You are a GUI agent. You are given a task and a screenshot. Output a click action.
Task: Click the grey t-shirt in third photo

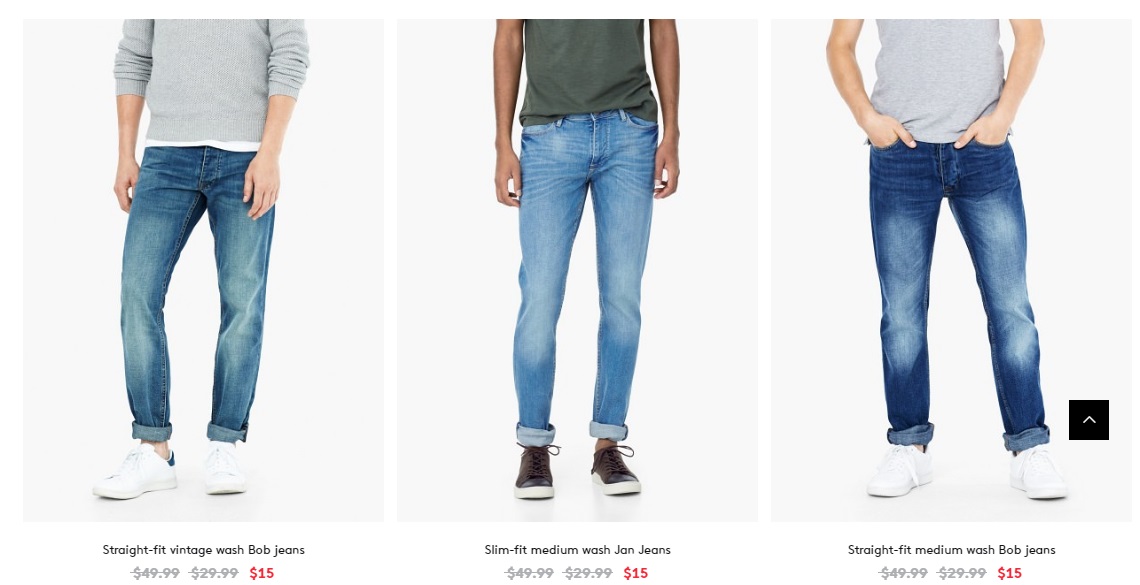tap(939, 80)
